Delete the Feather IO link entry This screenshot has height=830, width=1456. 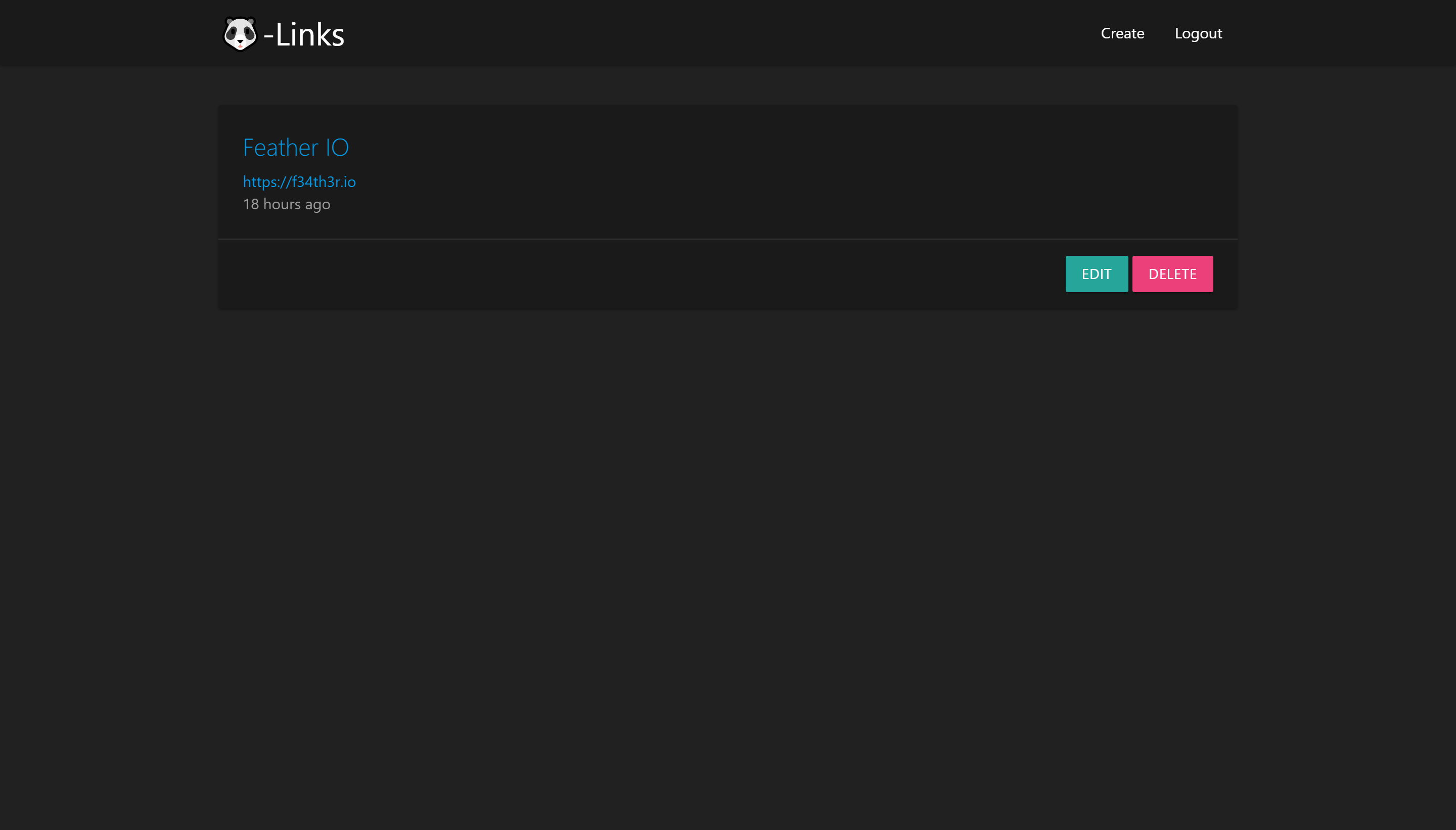1171,274
